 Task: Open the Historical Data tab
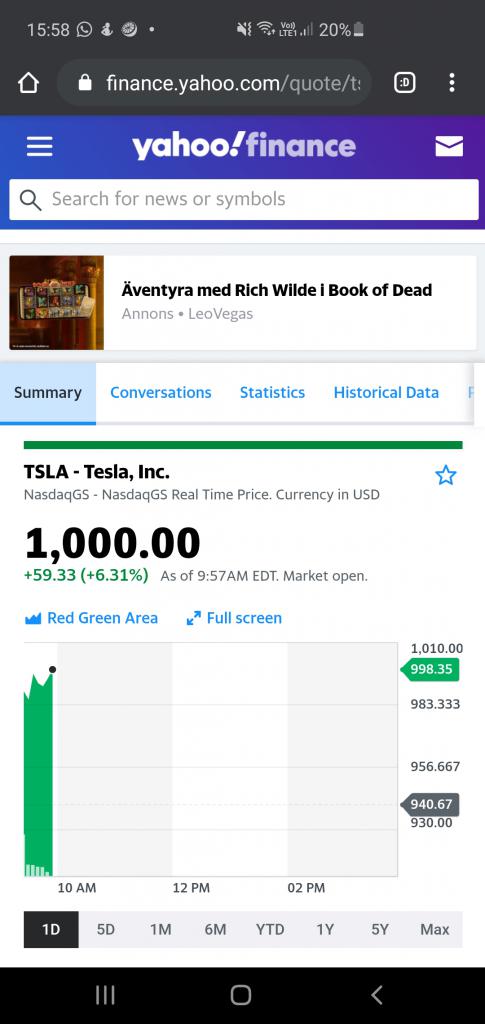click(386, 392)
